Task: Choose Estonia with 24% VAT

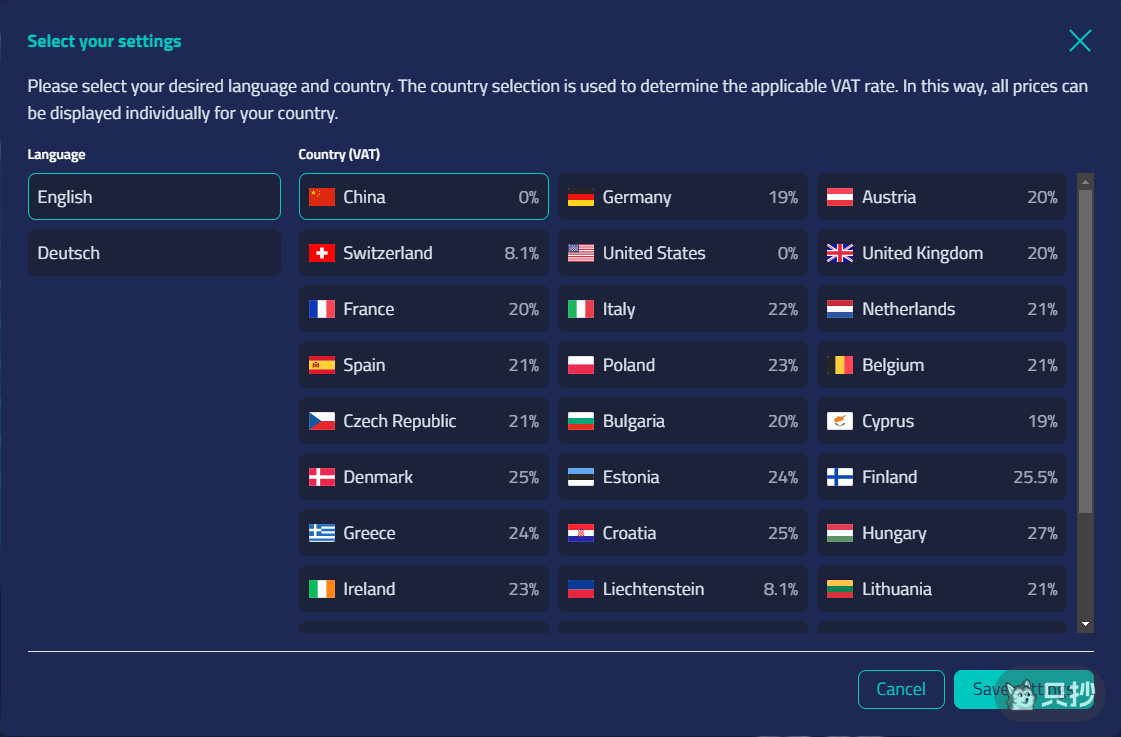Action: 683,477
